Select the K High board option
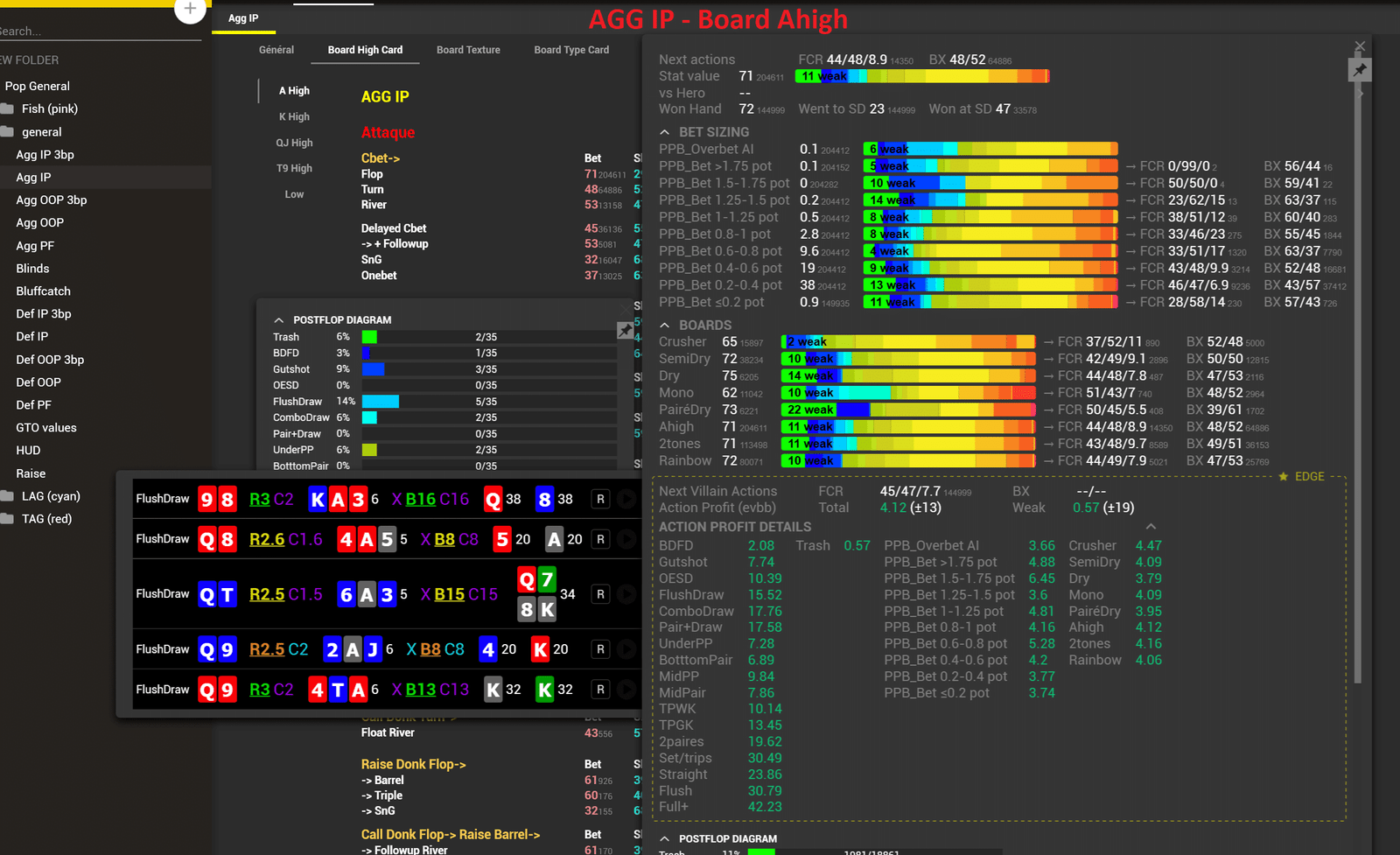1400x855 pixels. point(294,116)
